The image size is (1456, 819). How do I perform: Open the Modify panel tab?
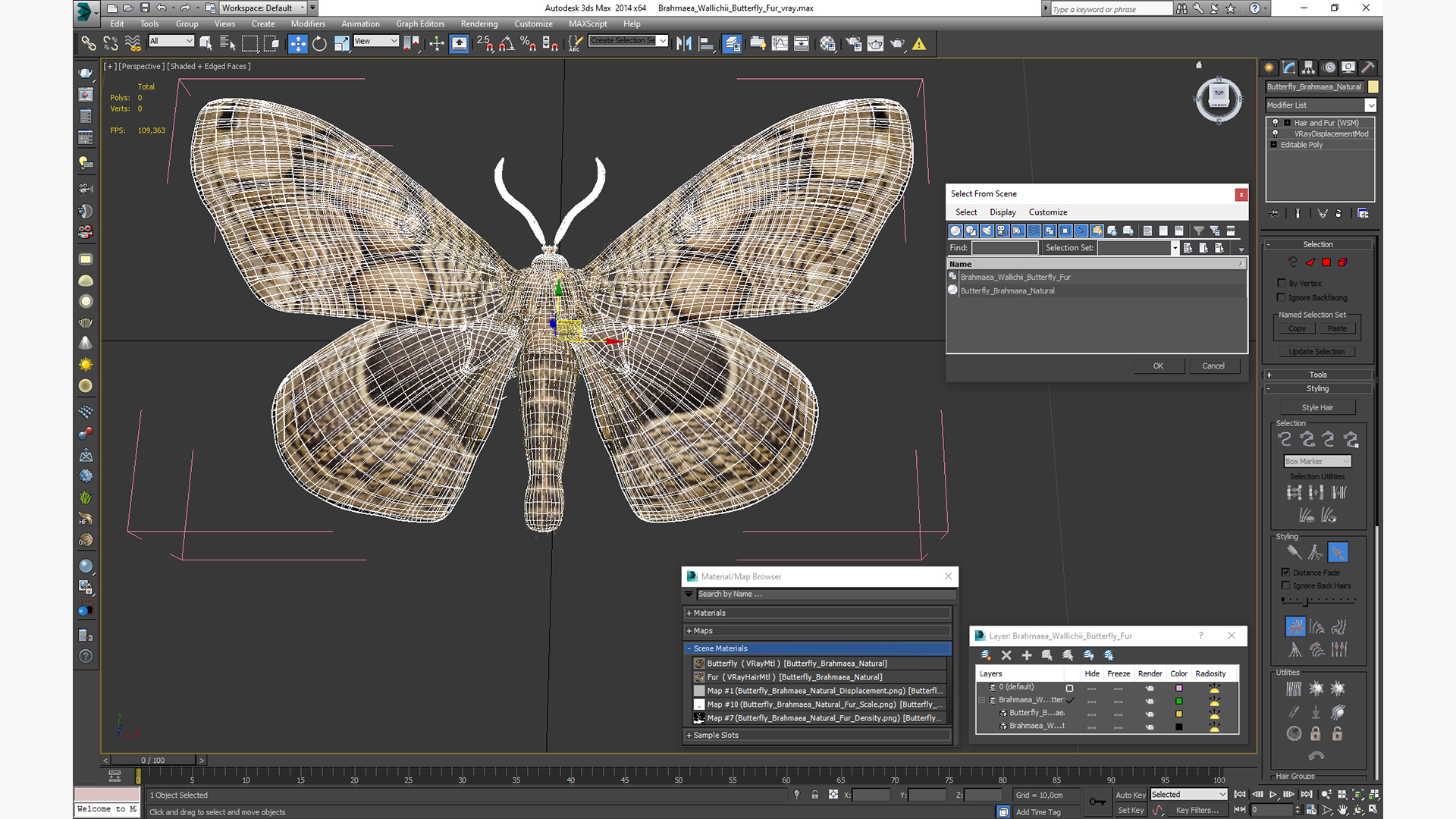1289,67
